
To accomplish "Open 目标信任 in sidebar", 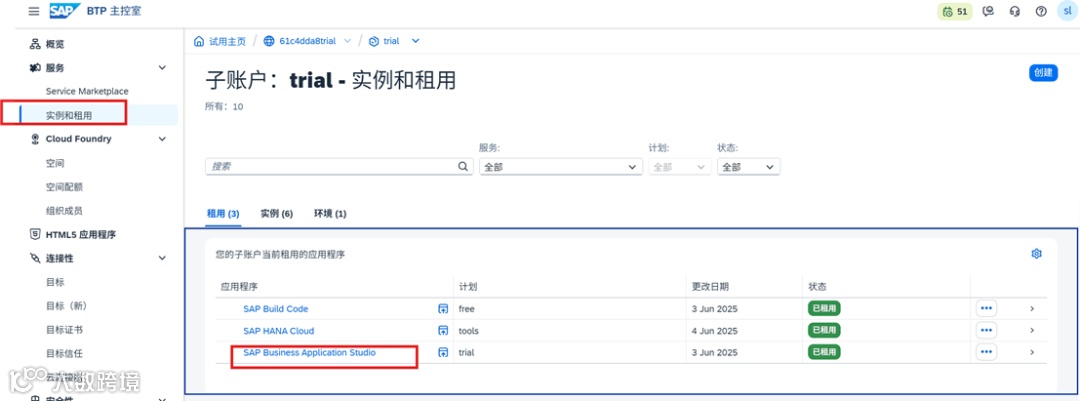I will tap(64, 353).
